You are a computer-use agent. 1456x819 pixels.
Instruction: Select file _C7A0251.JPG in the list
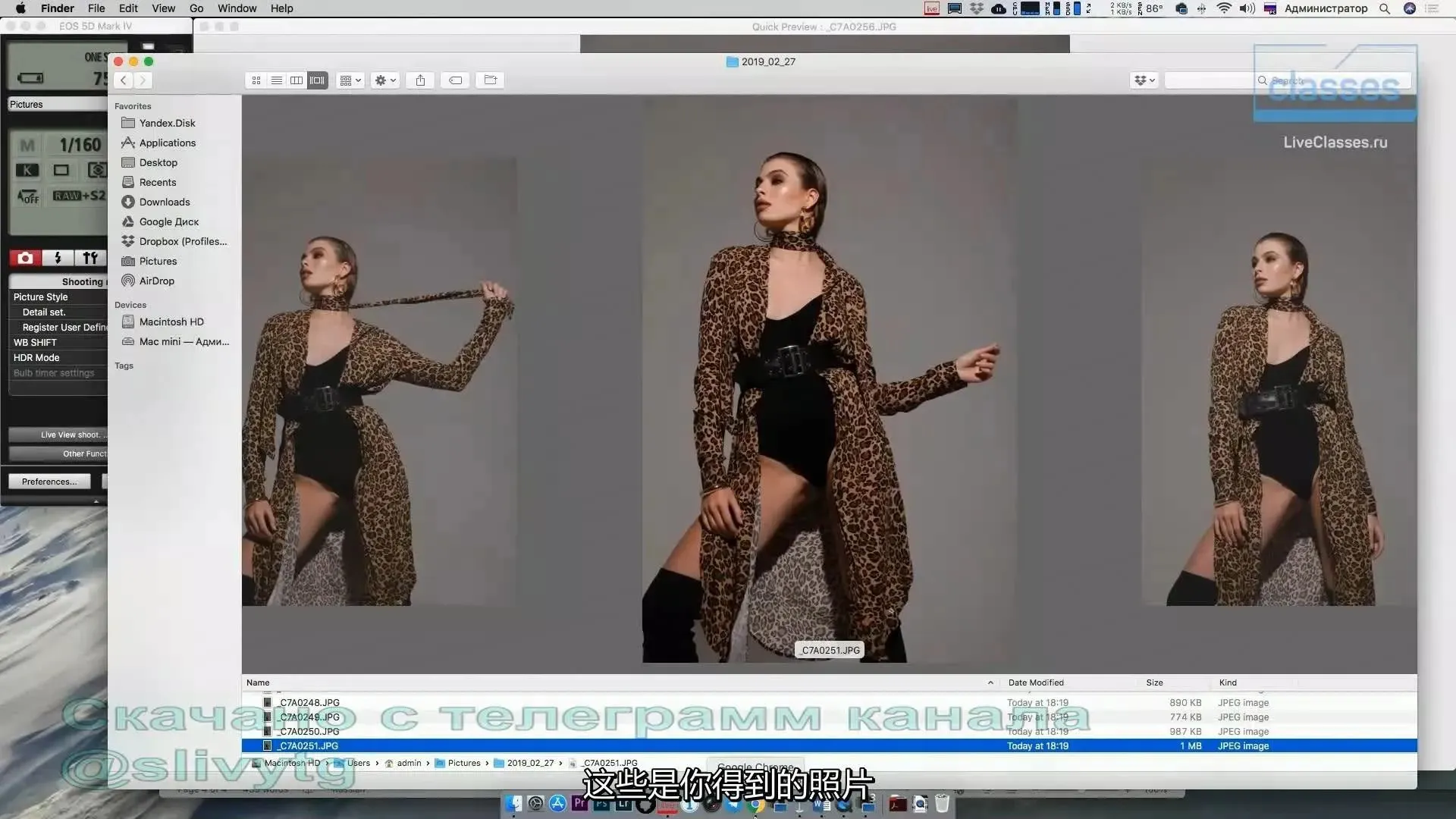(x=829, y=746)
